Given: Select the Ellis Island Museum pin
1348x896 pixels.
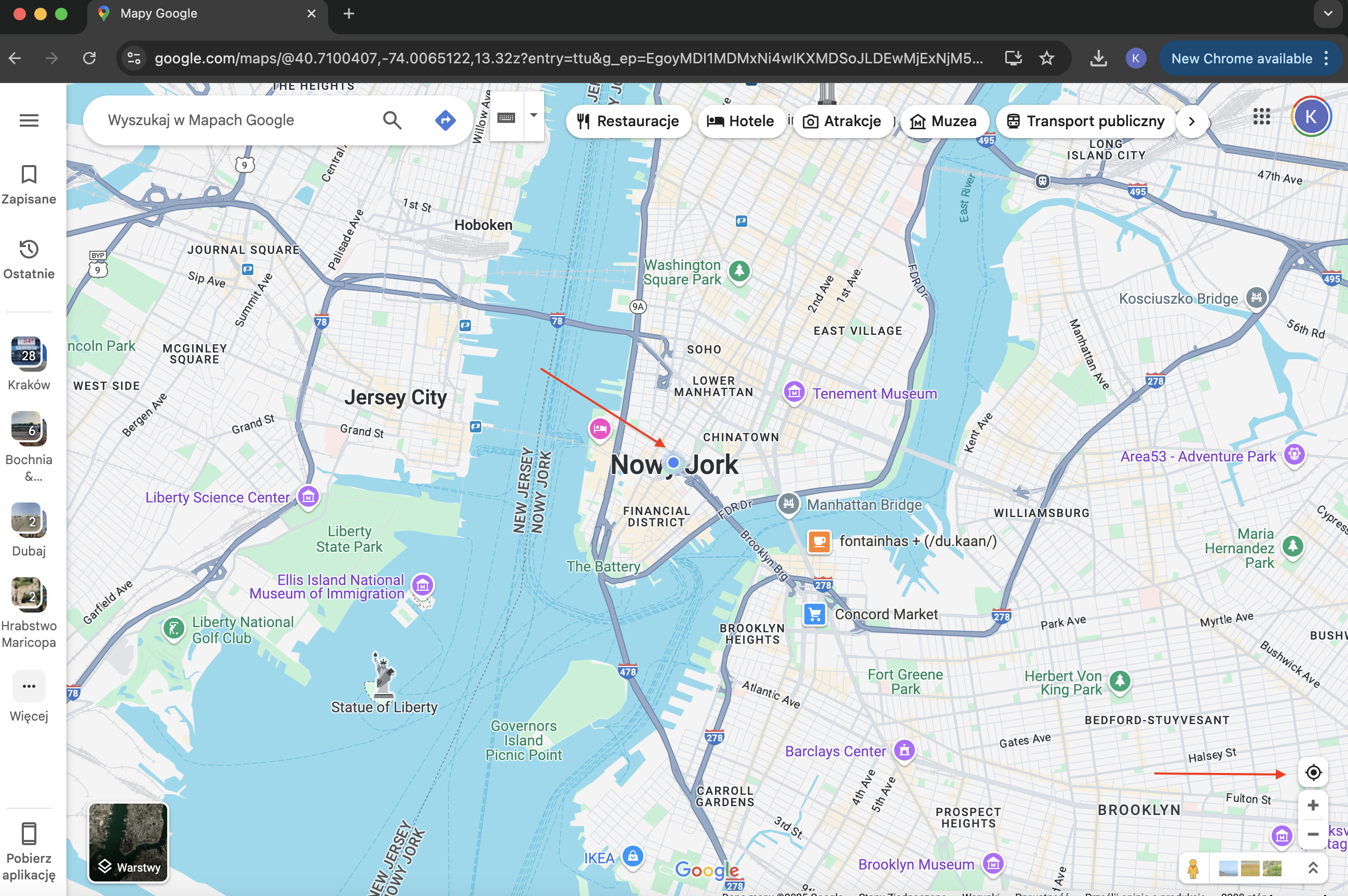Looking at the screenshot, I should 423,585.
